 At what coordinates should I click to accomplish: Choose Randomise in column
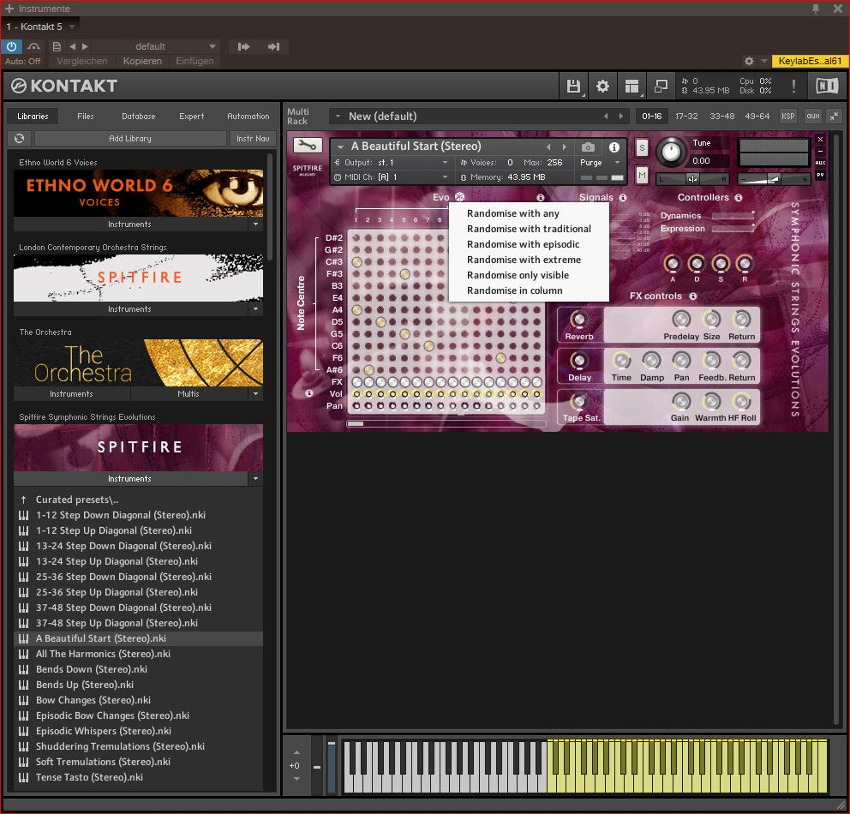click(514, 290)
